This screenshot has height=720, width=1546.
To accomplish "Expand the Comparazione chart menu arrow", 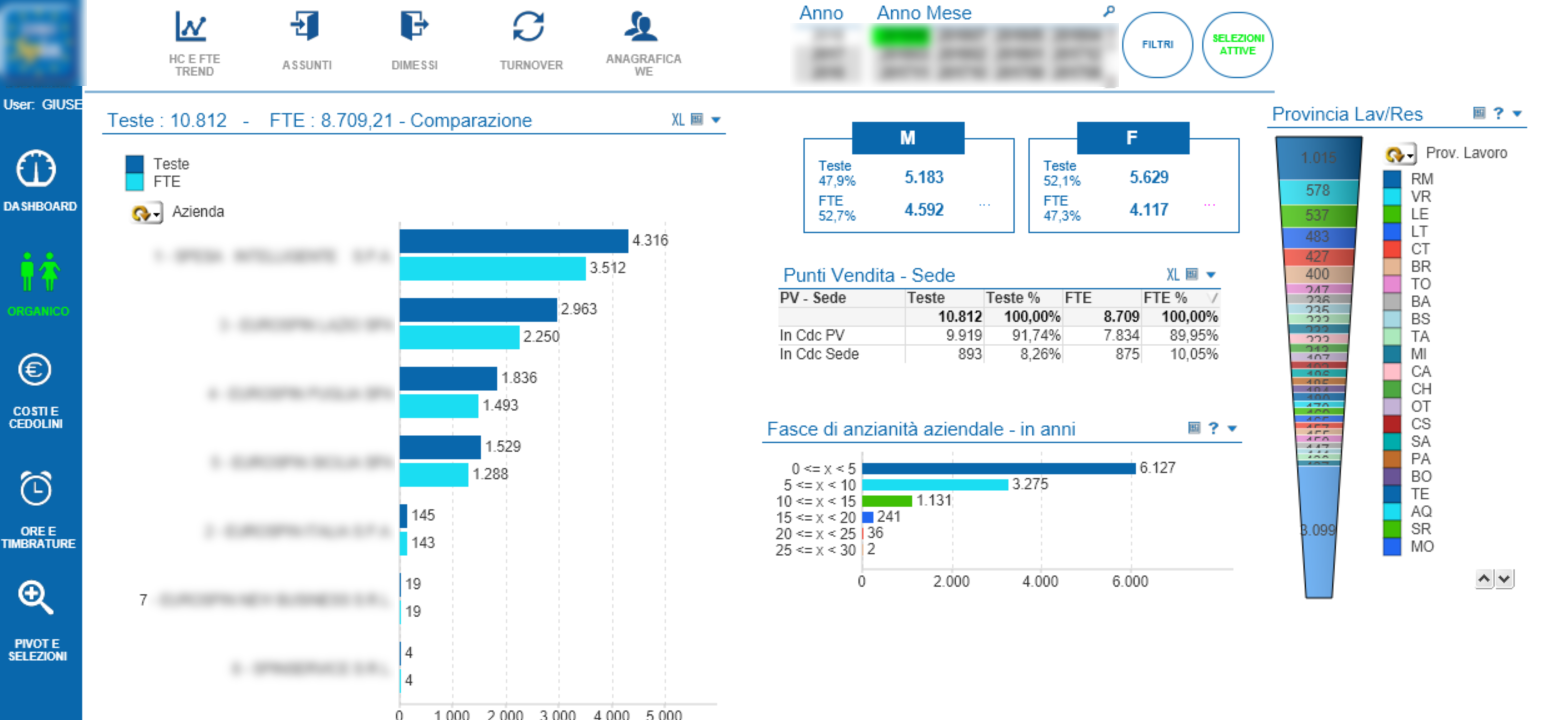I will (716, 120).
